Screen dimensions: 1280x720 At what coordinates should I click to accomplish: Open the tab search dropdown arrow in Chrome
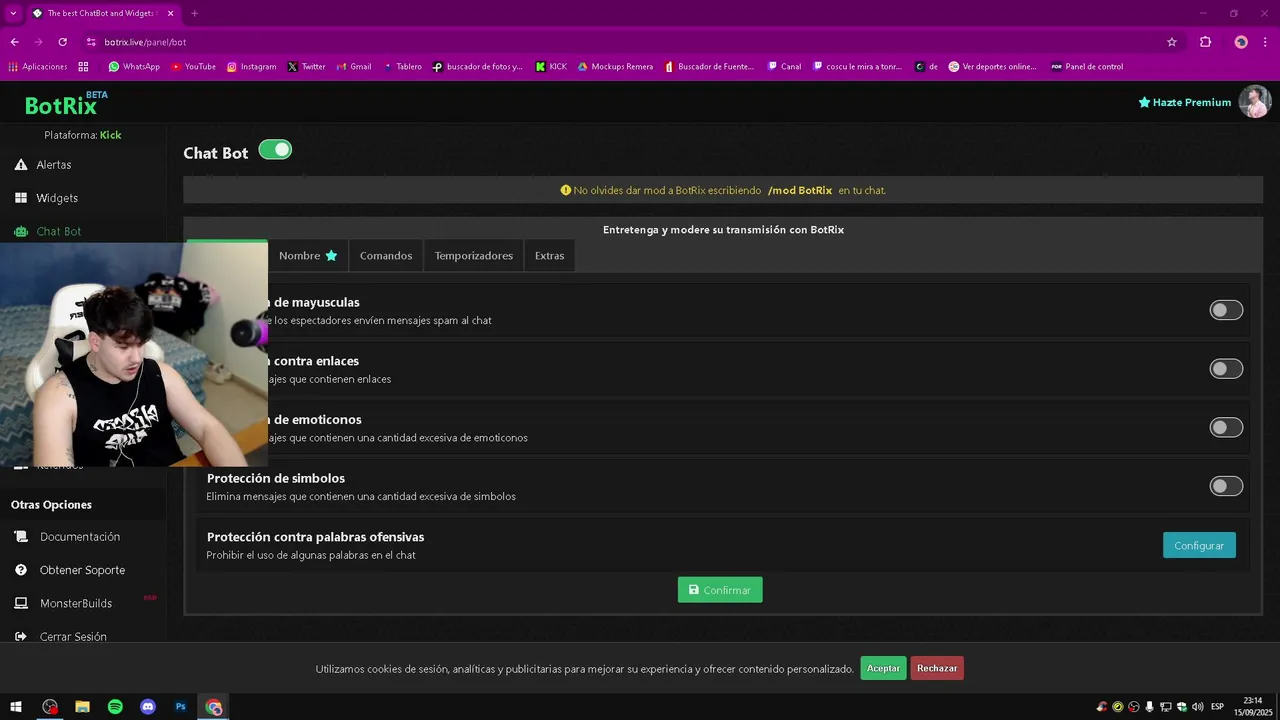pos(13,13)
